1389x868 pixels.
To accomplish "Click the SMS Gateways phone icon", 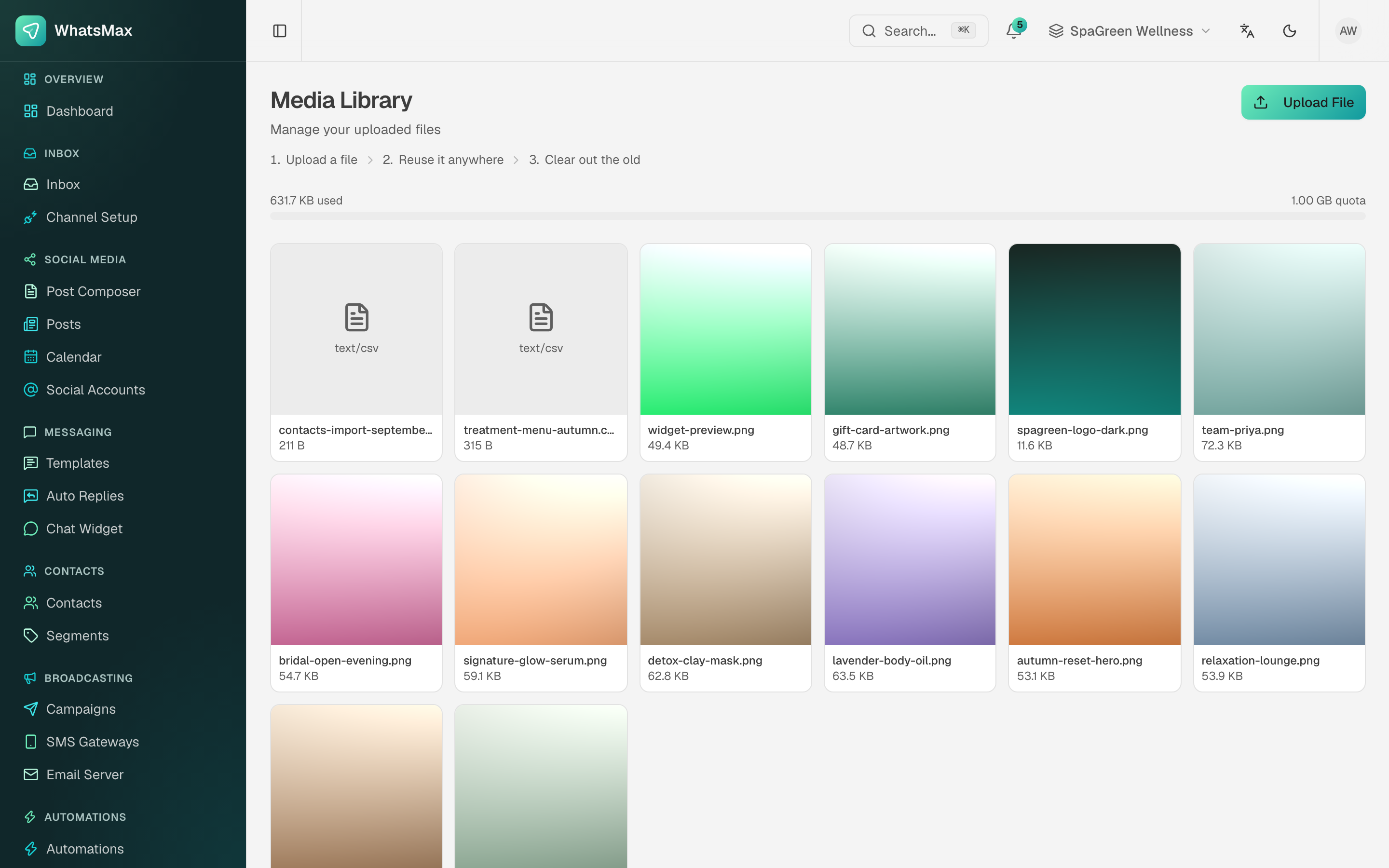I will [31, 742].
